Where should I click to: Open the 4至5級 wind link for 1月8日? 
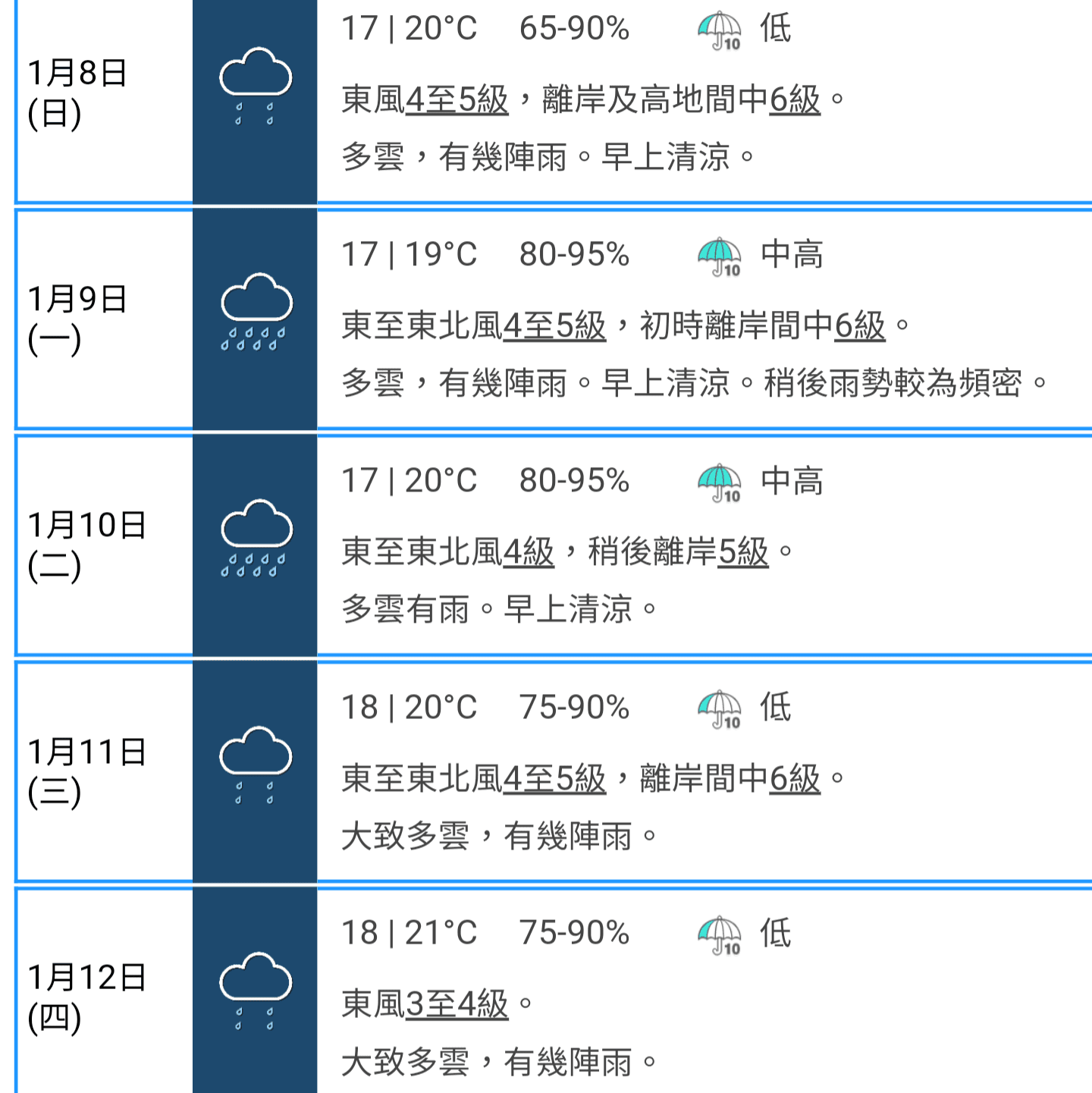pos(457,99)
